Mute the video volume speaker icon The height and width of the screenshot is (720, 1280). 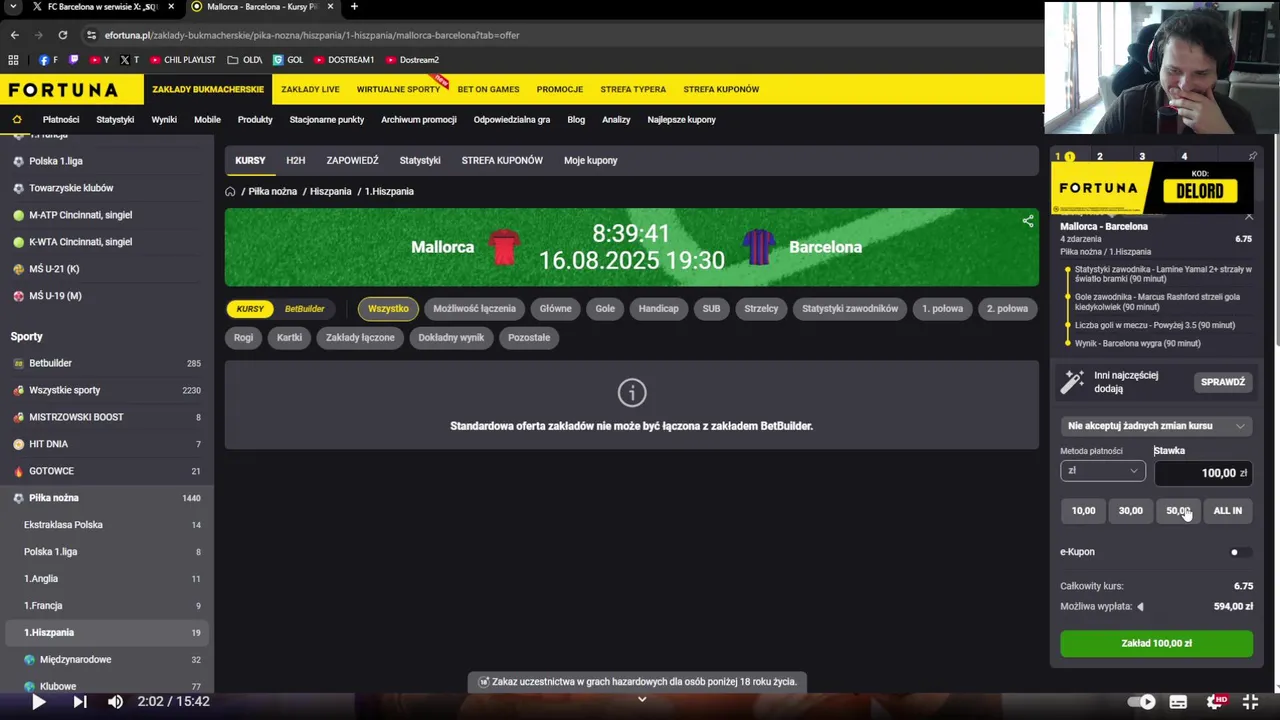115,702
